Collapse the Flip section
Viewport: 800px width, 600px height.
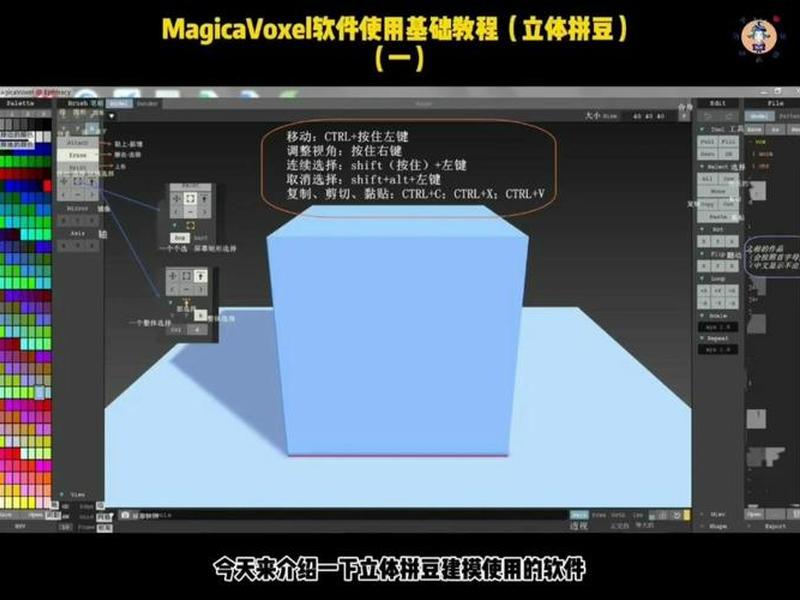703,254
